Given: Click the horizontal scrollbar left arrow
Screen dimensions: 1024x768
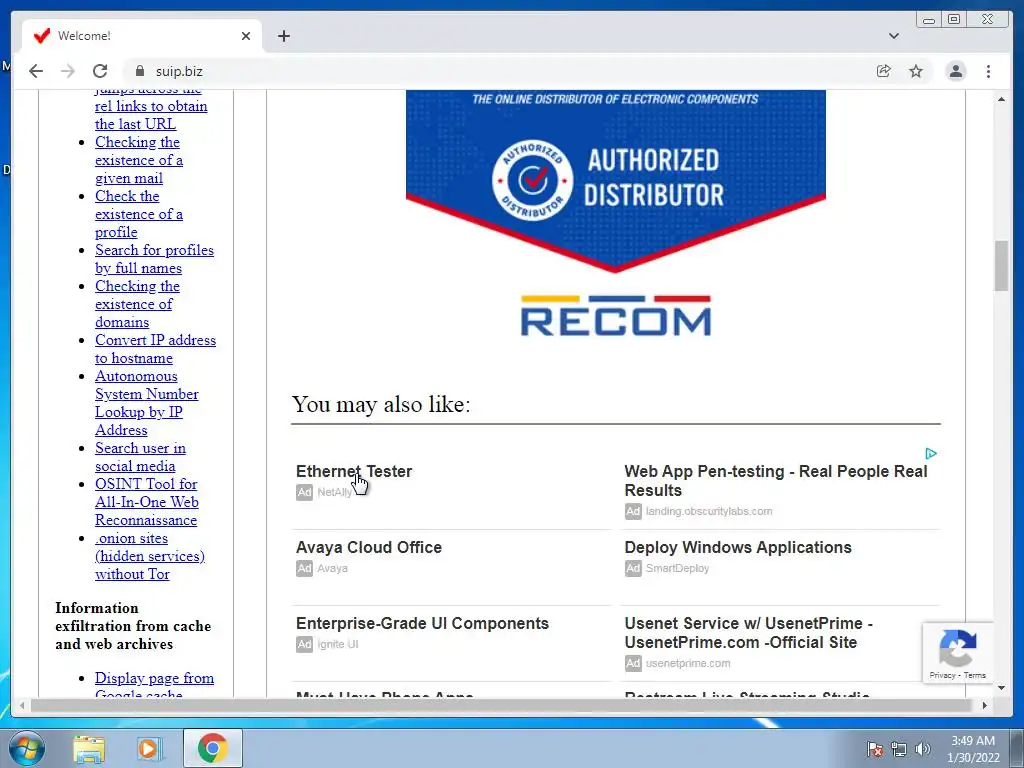Looking at the screenshot, I should point(22,705).
